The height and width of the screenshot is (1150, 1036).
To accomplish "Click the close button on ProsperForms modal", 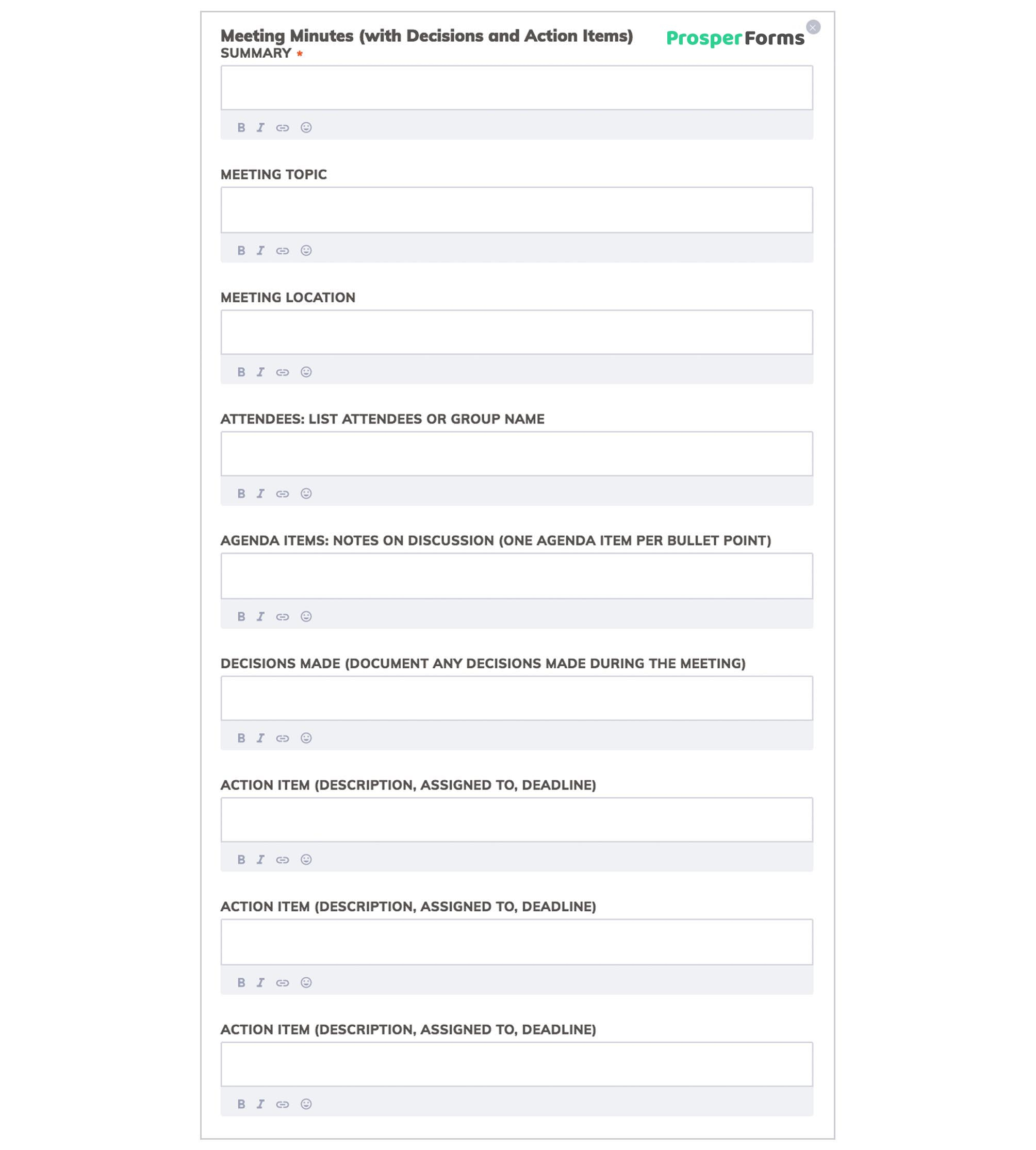I will (x=812, y=27).
